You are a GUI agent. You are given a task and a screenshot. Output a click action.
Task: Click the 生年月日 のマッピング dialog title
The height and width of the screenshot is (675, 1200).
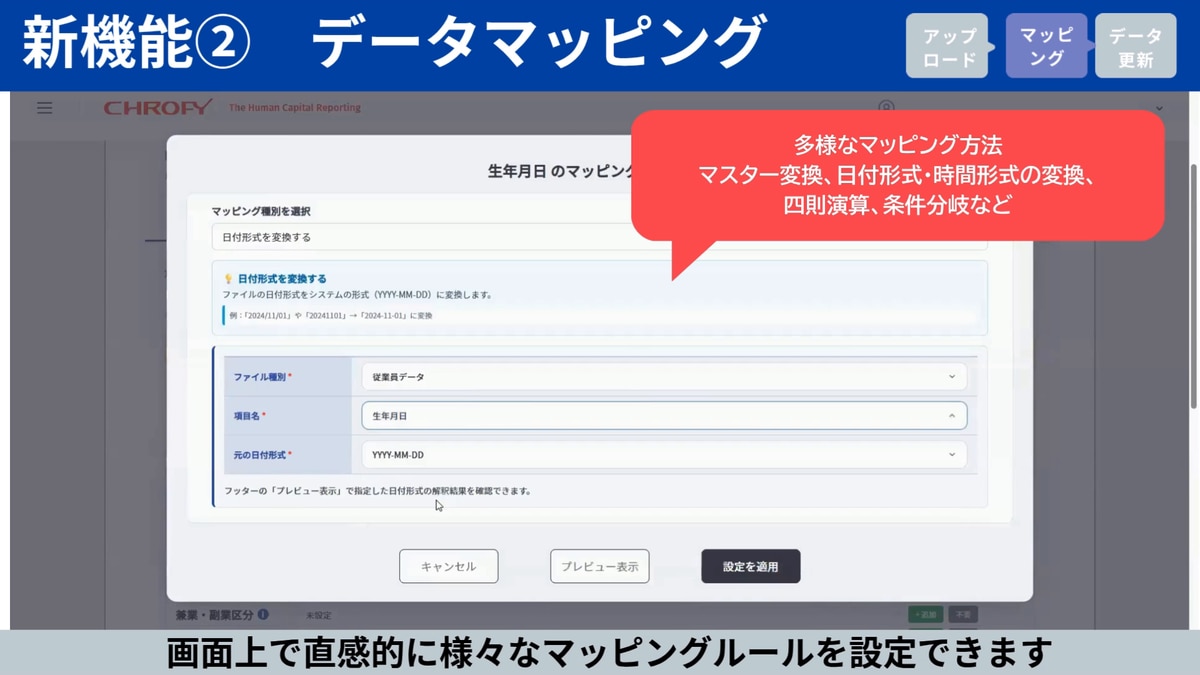pyautogui.click(x=560, y=171)
